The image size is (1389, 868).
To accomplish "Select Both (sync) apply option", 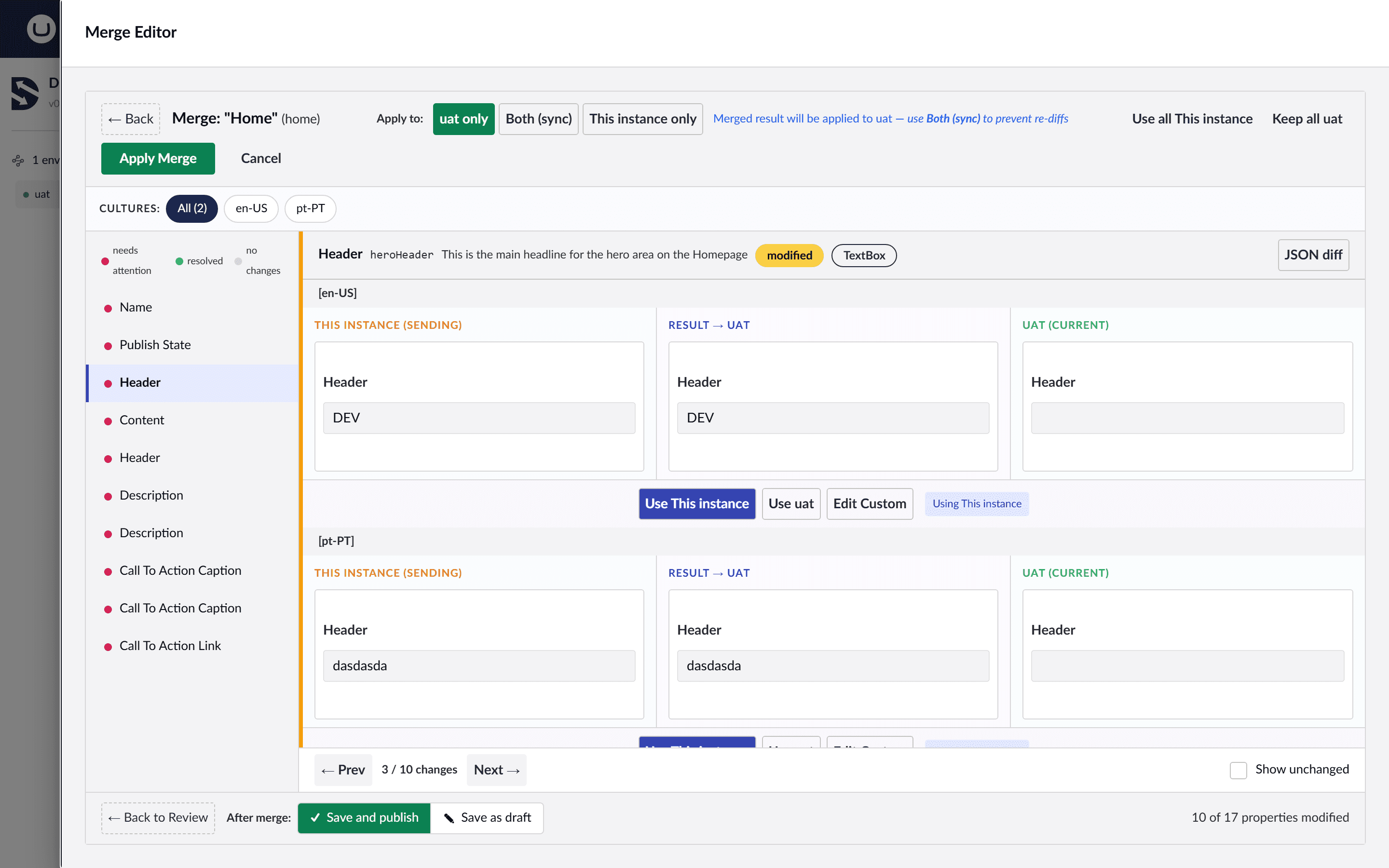I will click(538, 119).
